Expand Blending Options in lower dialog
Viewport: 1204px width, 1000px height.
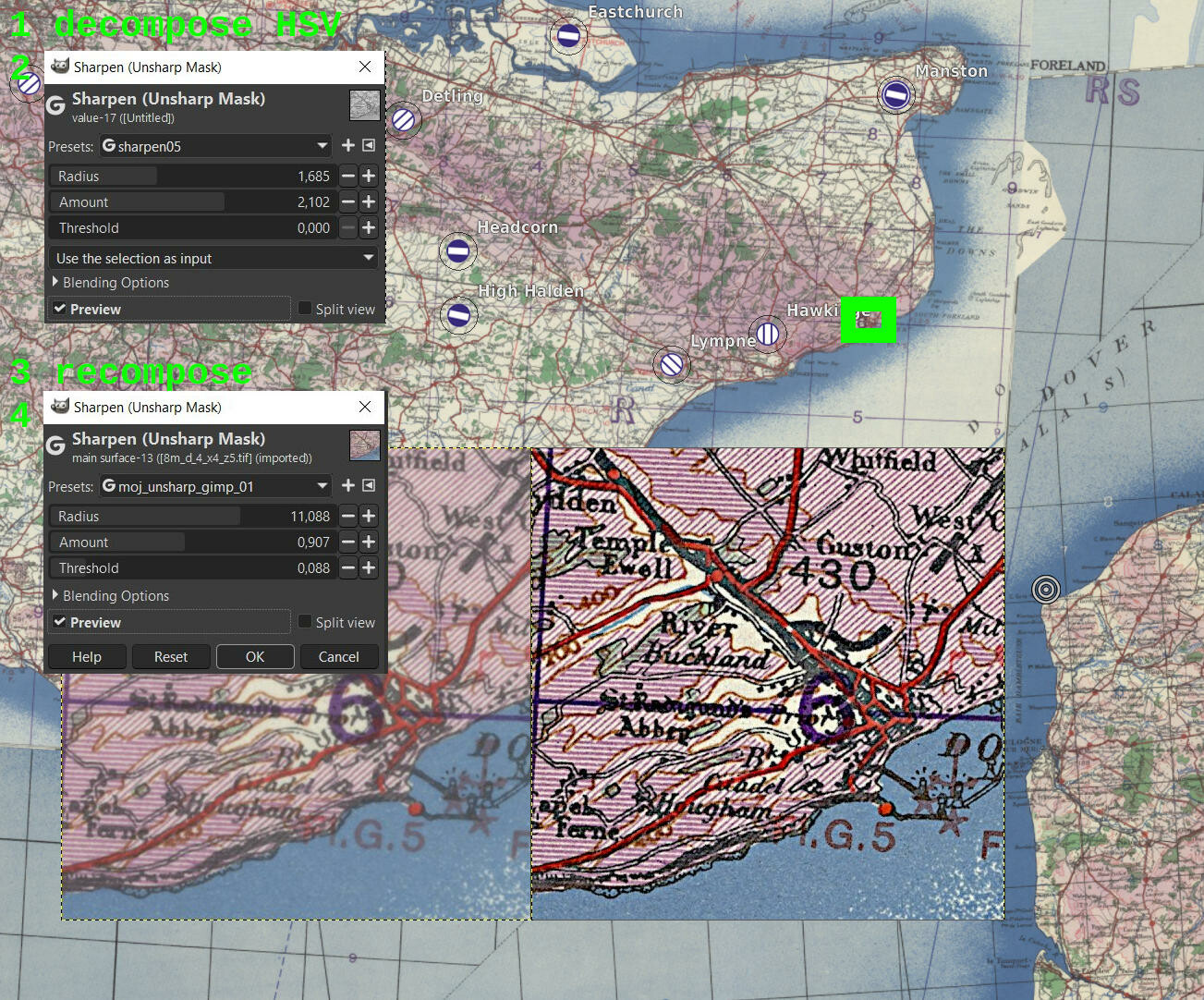111,595
